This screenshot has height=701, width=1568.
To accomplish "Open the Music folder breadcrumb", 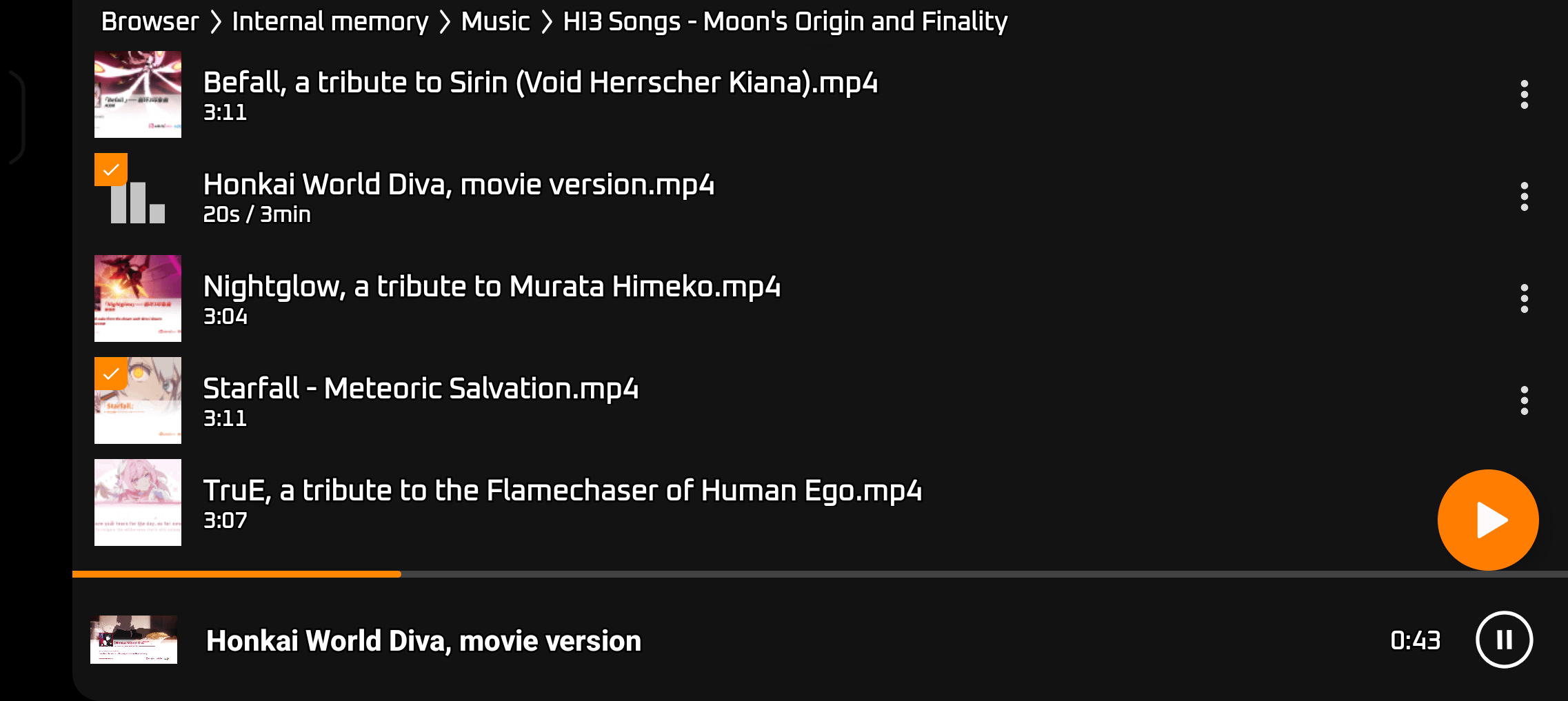I will click(x=495, y=21).
